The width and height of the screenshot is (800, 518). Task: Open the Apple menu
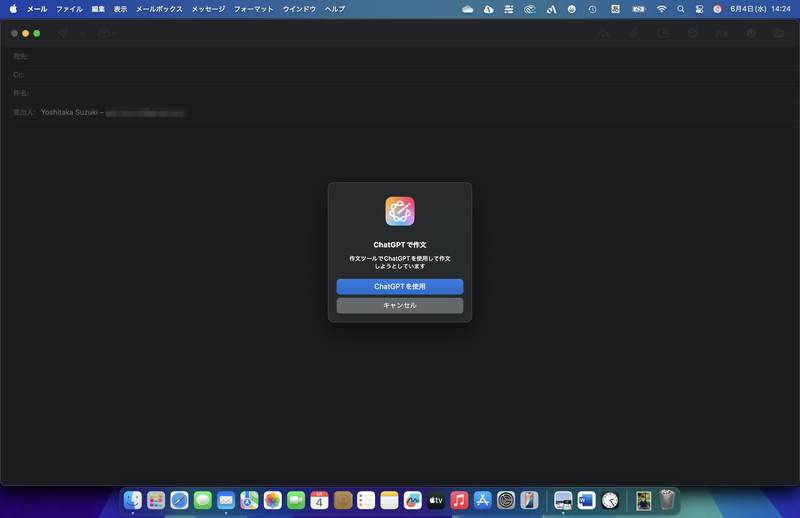[x=13, y=9]
